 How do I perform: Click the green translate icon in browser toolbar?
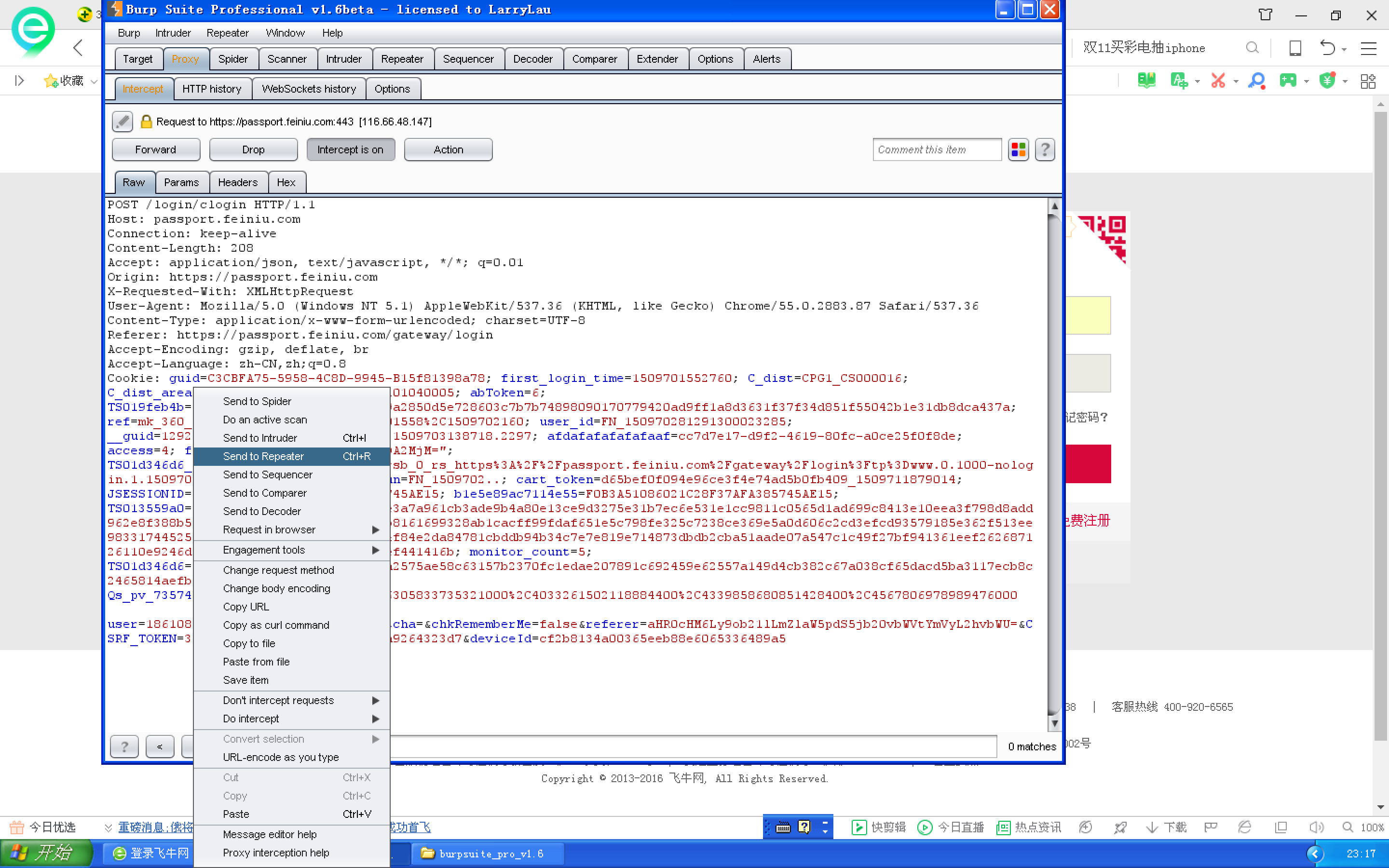tap(1178, 81)
